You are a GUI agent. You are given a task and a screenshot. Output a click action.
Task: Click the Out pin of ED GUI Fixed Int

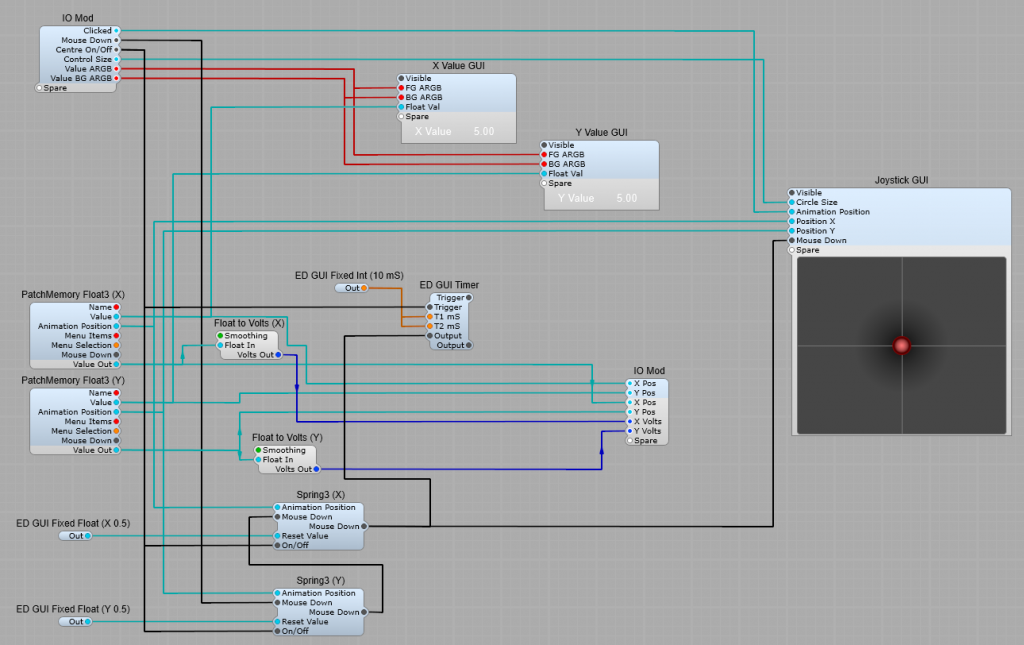[x=364, y=288]
